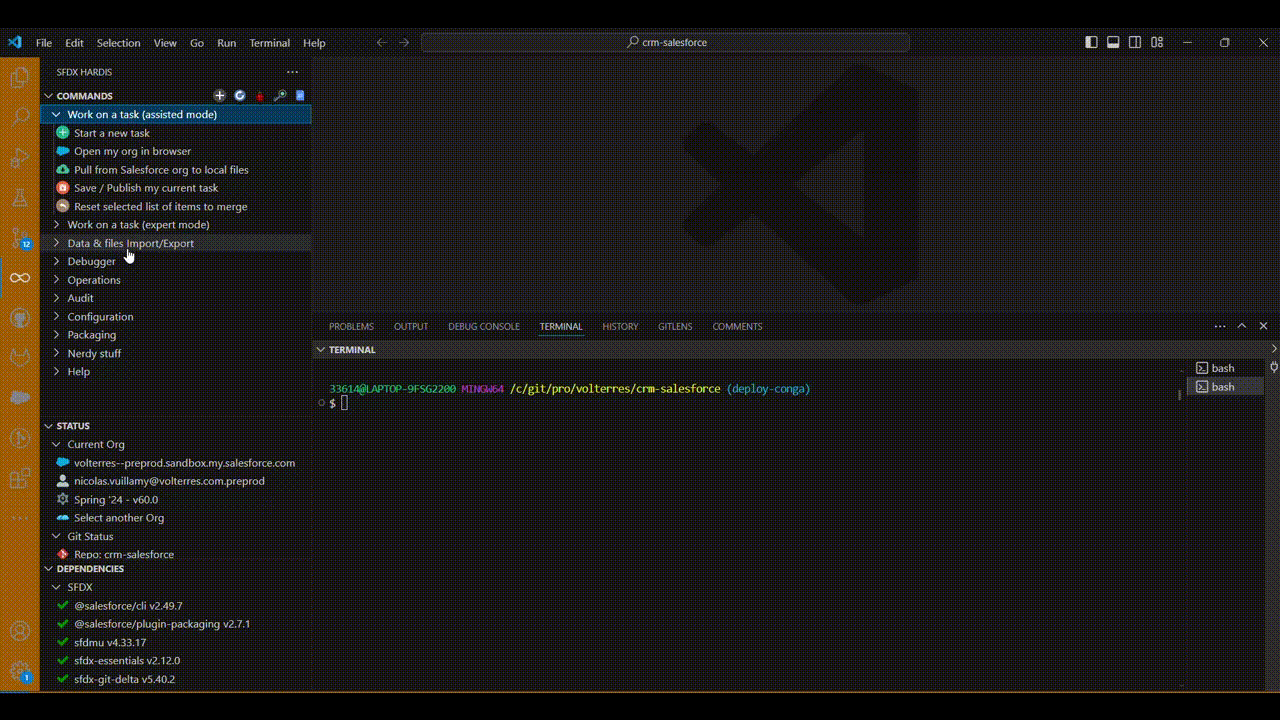1280x720 pixels.
Task: Collapse Work on a task (assisted mode)
Action: tap(176, 114)
